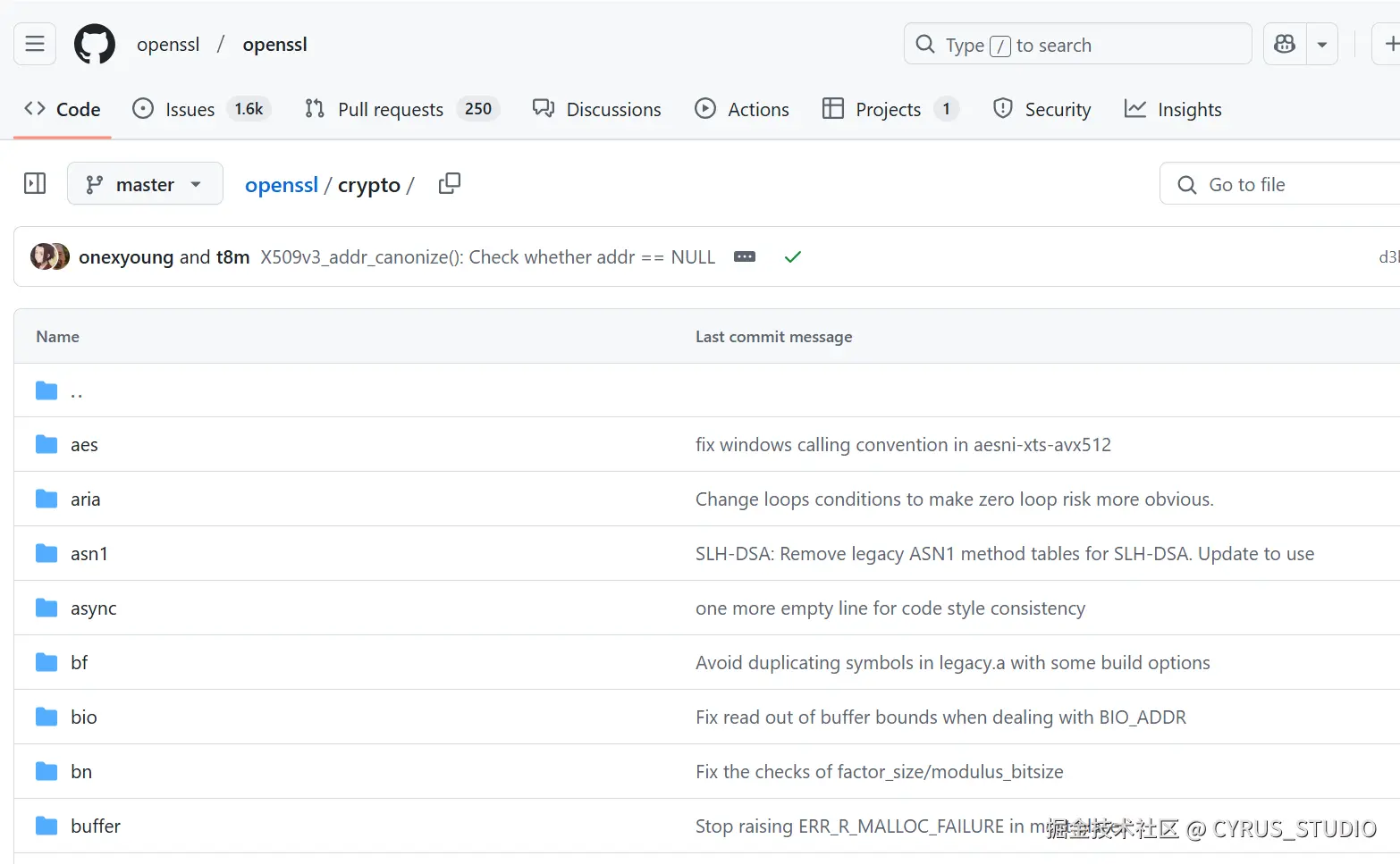1400x864 pixels.
Task: Open the Security tab
Action: tap(1042, 109)
